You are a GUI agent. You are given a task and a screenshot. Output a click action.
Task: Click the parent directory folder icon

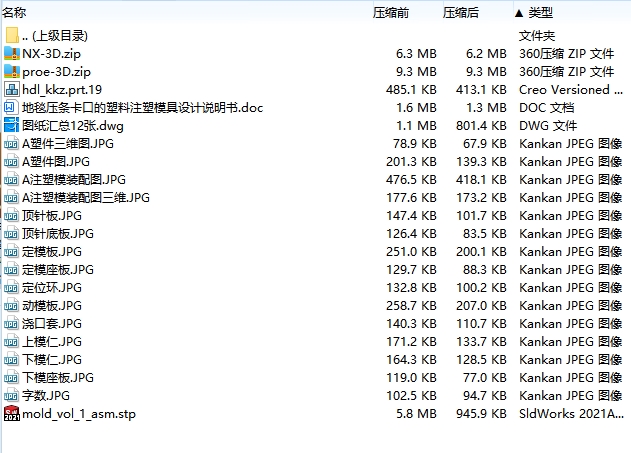tap(12, 35)
